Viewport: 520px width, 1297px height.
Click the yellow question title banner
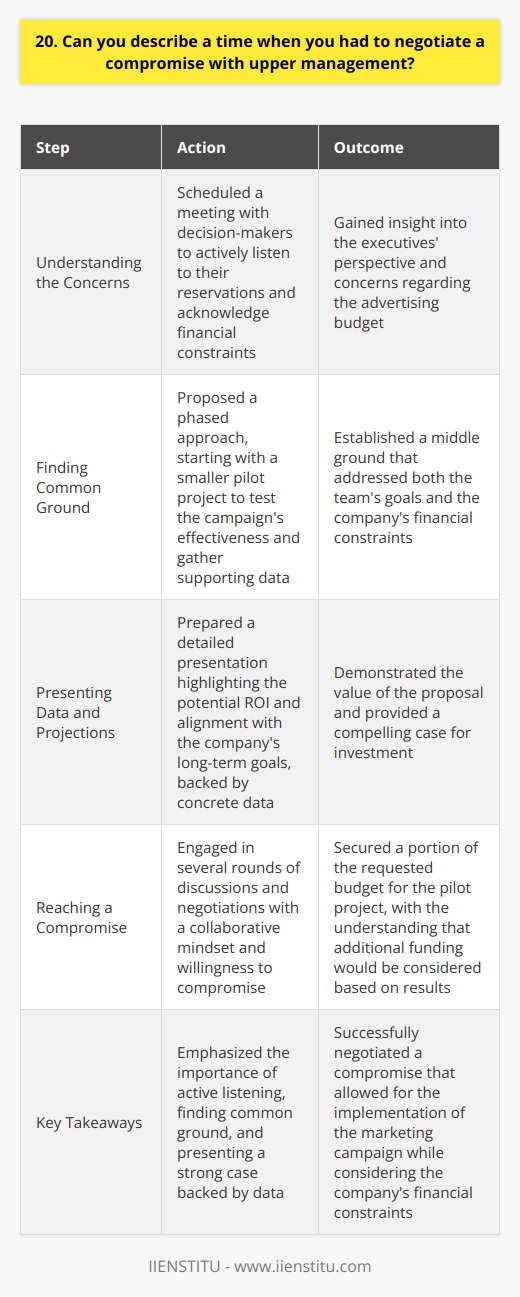(x=260, y=46)
